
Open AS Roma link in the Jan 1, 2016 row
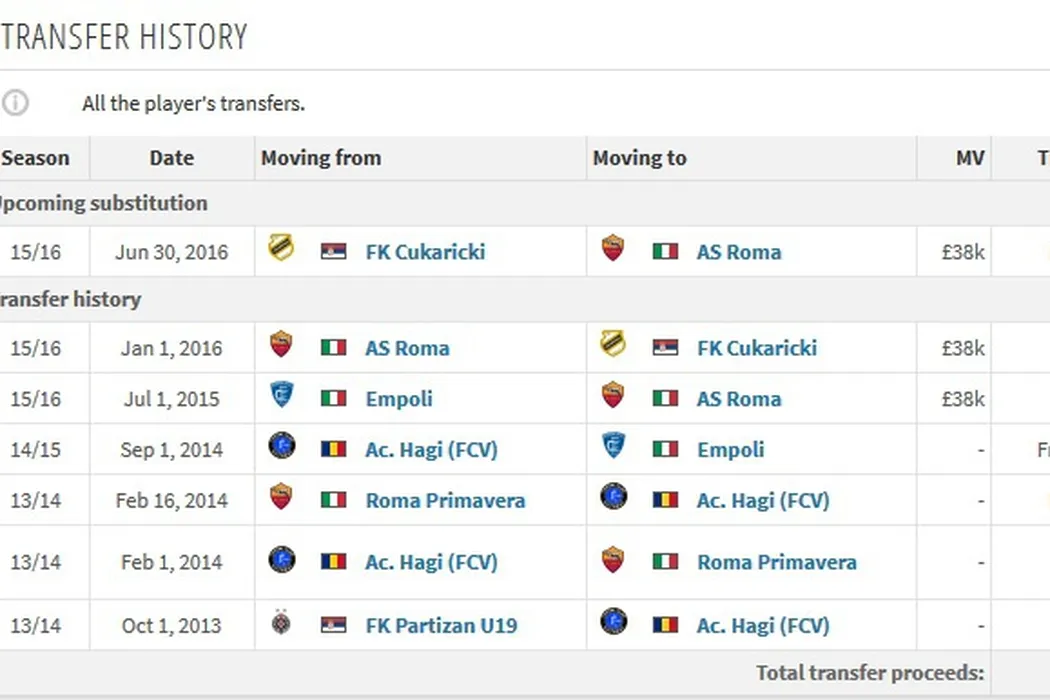(407, 348)
